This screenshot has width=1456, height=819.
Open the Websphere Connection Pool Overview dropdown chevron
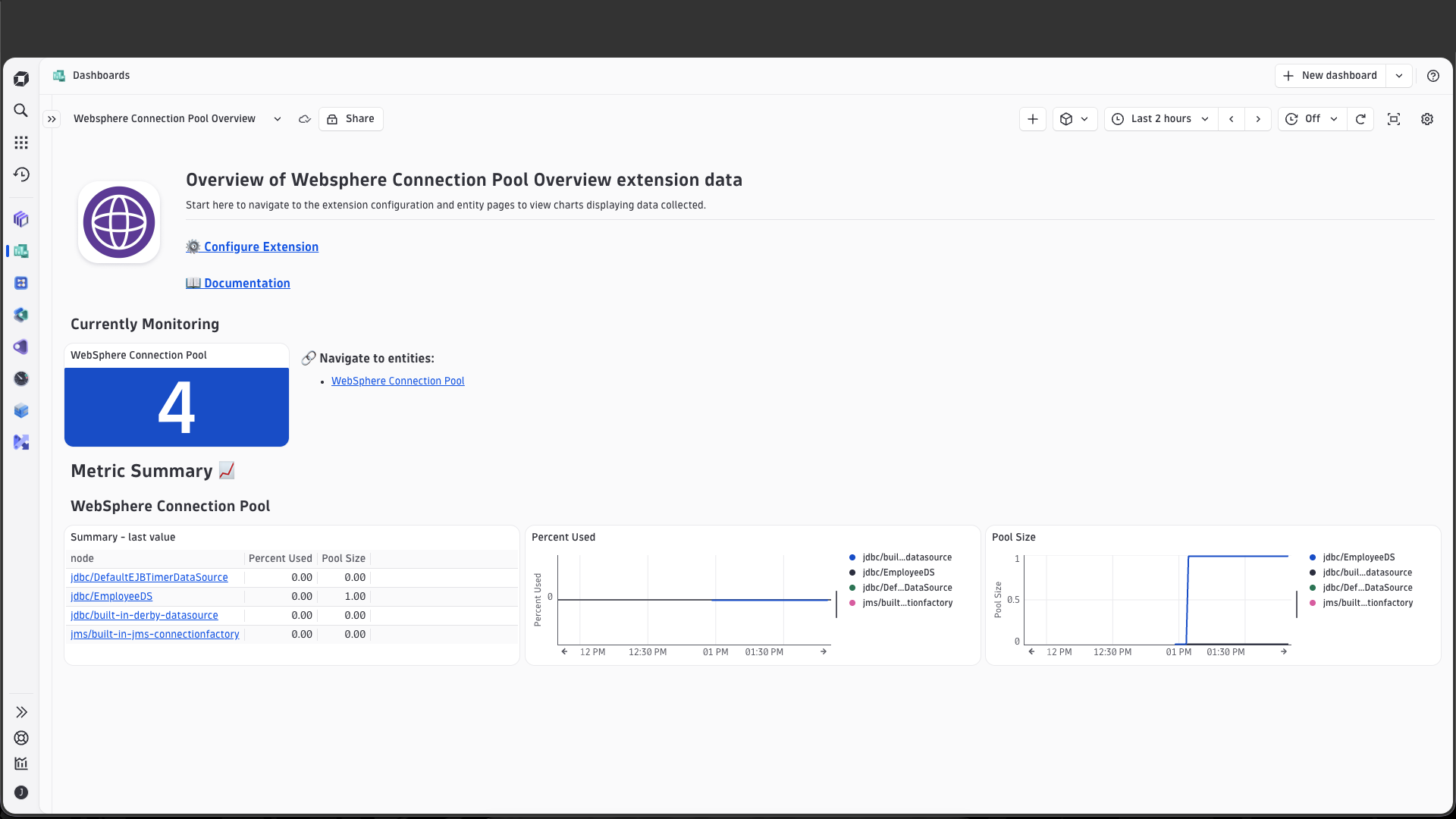[x=278, y=119]
